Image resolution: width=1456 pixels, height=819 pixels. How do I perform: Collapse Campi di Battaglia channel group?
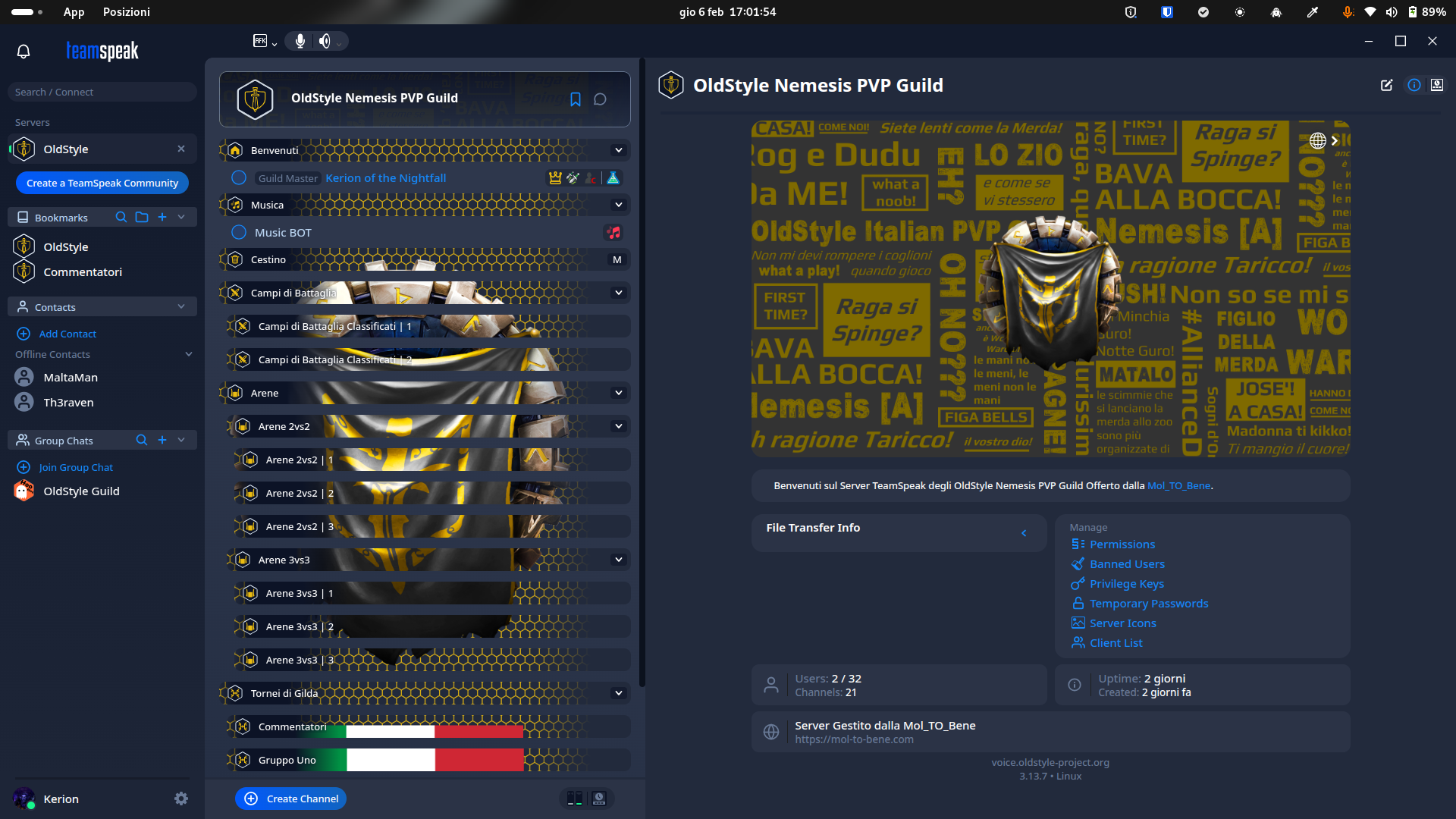619,293
